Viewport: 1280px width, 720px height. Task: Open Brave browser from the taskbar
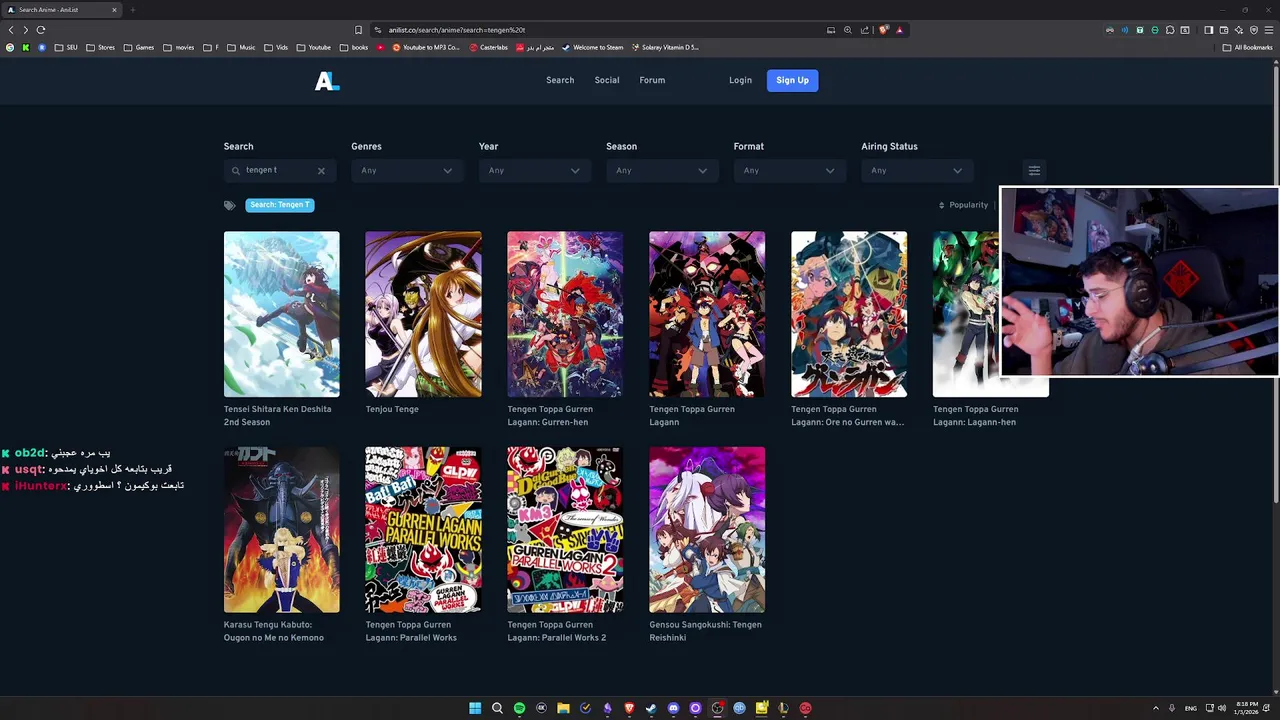pos(629,708)
